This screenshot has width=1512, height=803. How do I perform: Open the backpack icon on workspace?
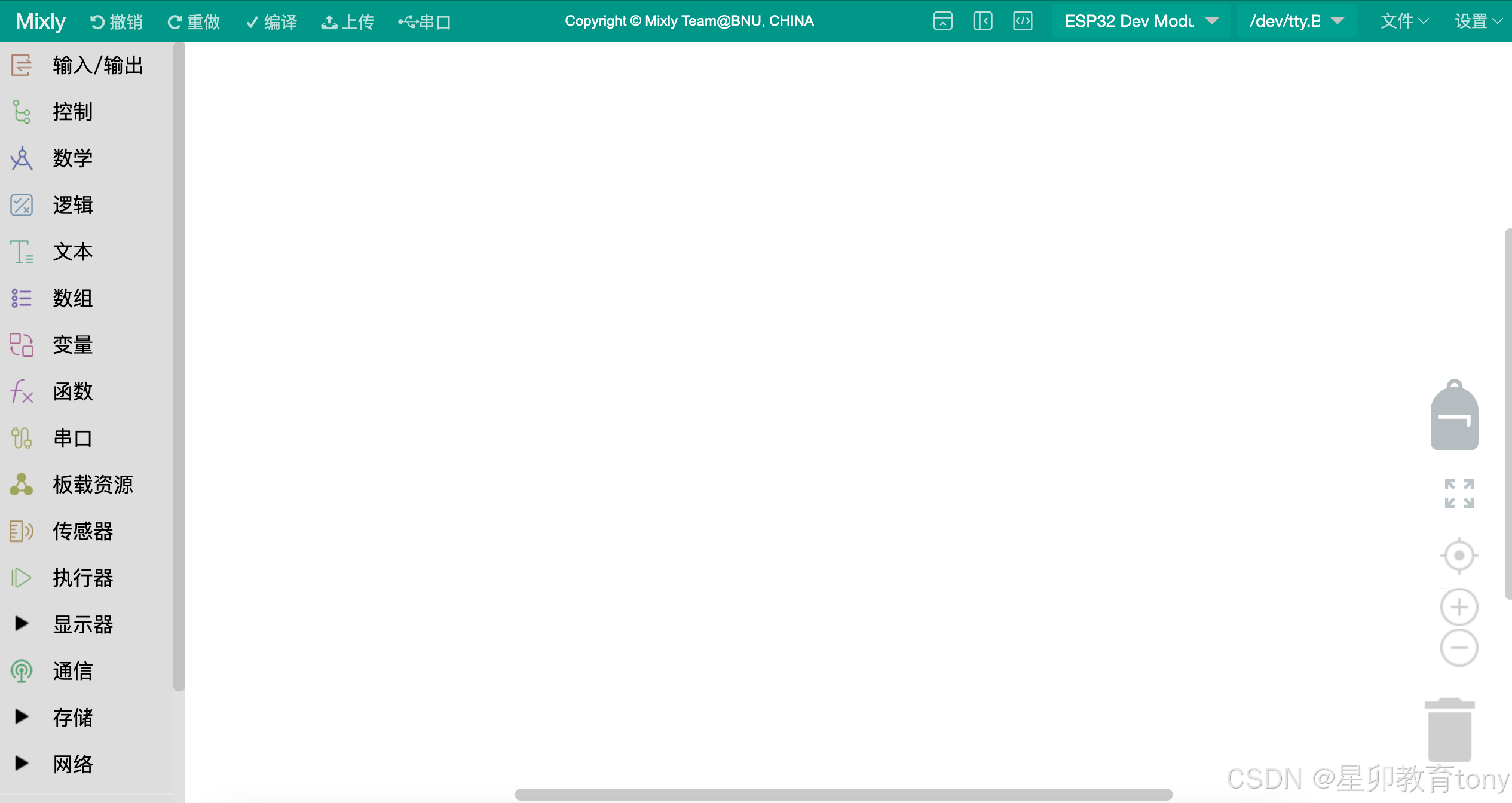[x=1453, y=416]
